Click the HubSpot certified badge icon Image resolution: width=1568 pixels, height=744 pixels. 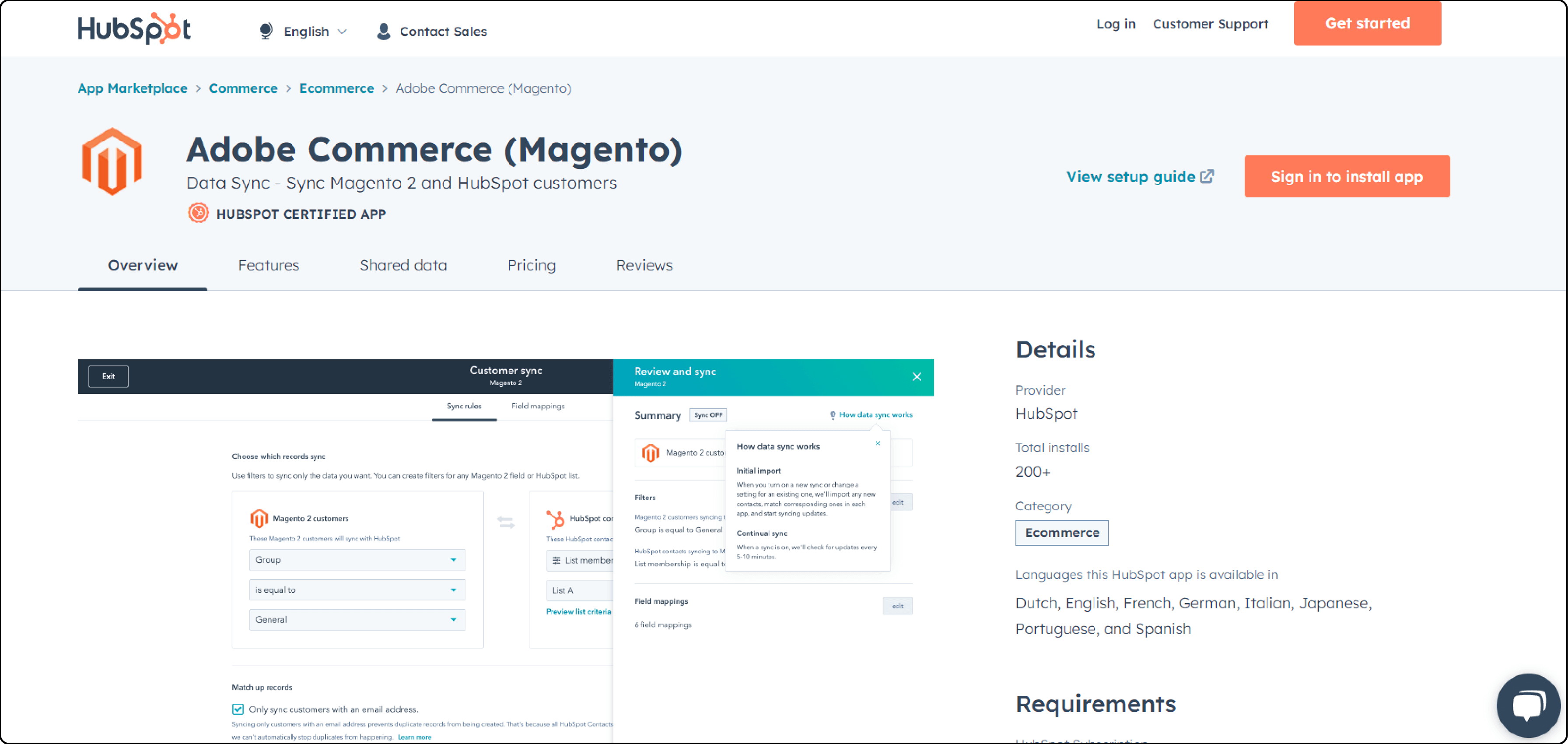(x=198, y=213)
